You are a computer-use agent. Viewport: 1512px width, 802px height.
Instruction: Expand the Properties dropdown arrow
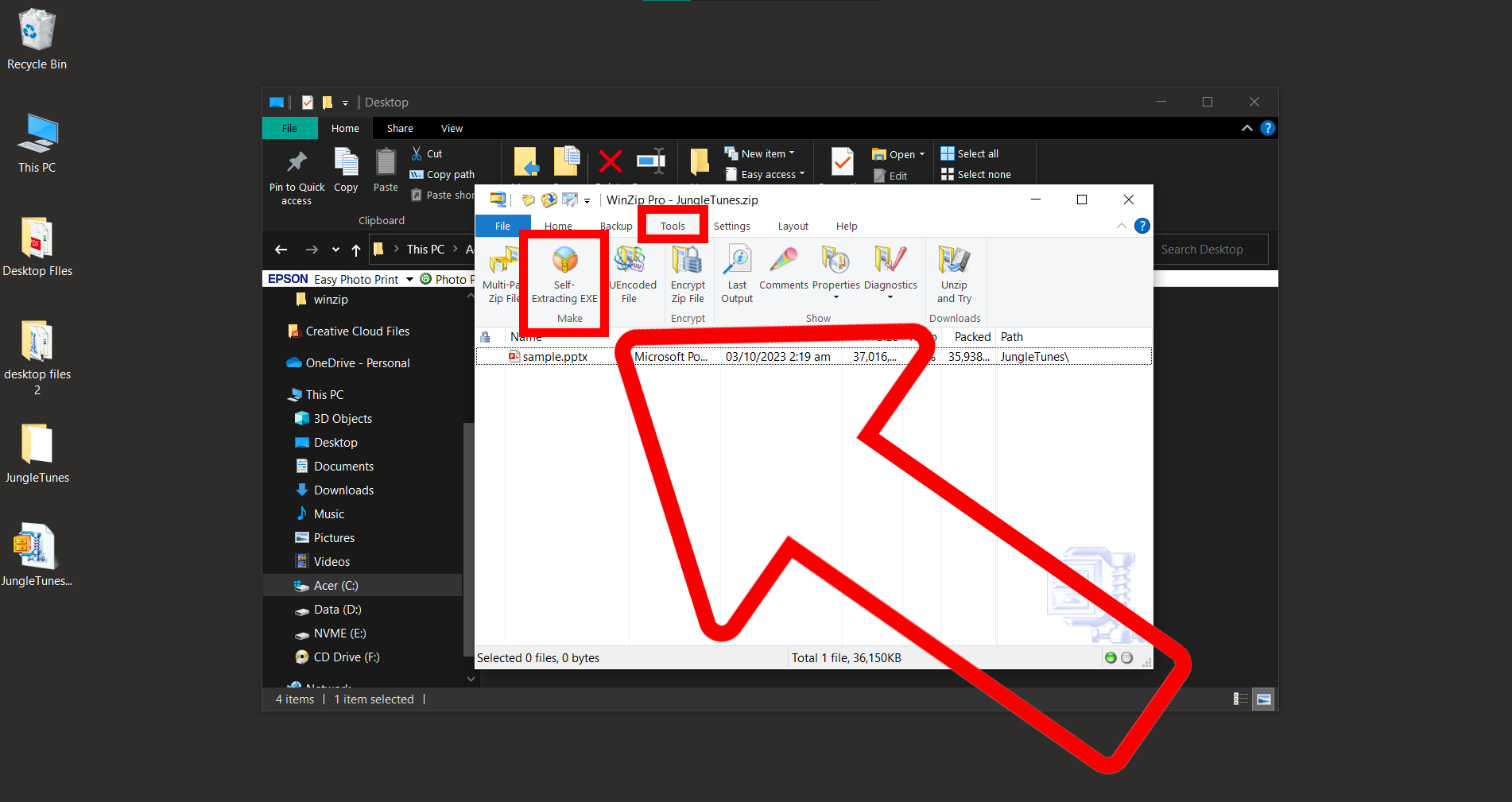point(835,296)
